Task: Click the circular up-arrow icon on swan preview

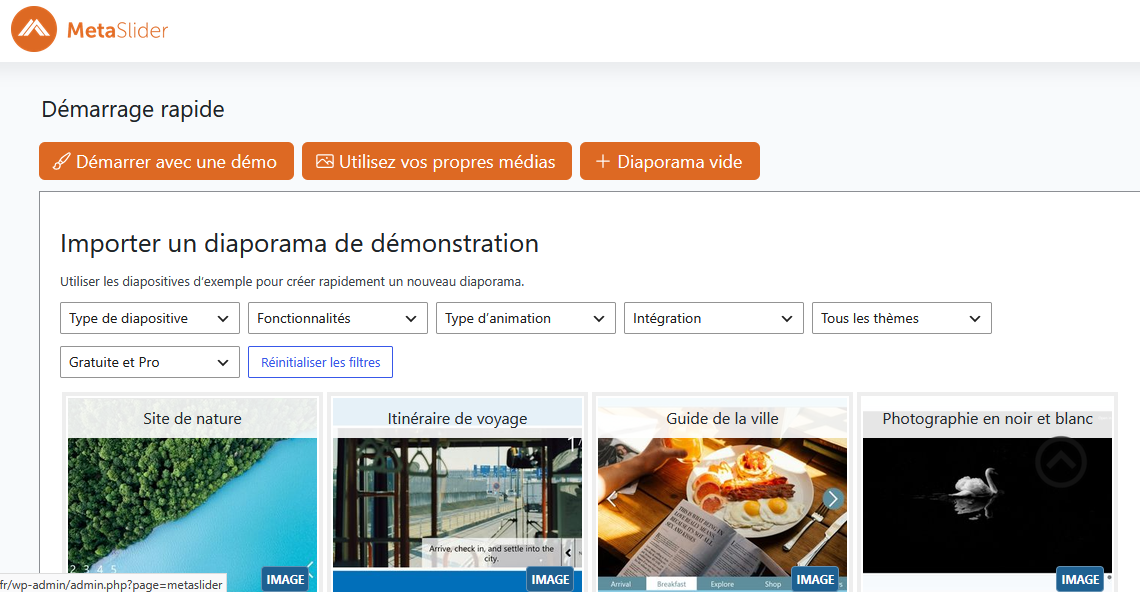Action: [1061, 462]
